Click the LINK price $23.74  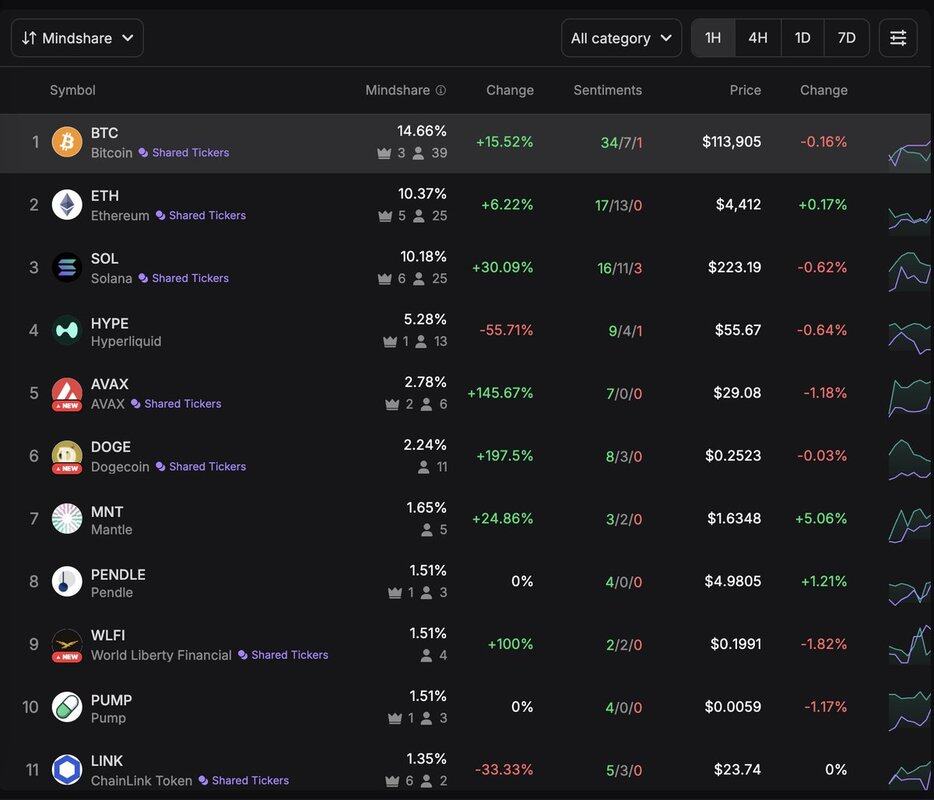(x=737, y=770)
